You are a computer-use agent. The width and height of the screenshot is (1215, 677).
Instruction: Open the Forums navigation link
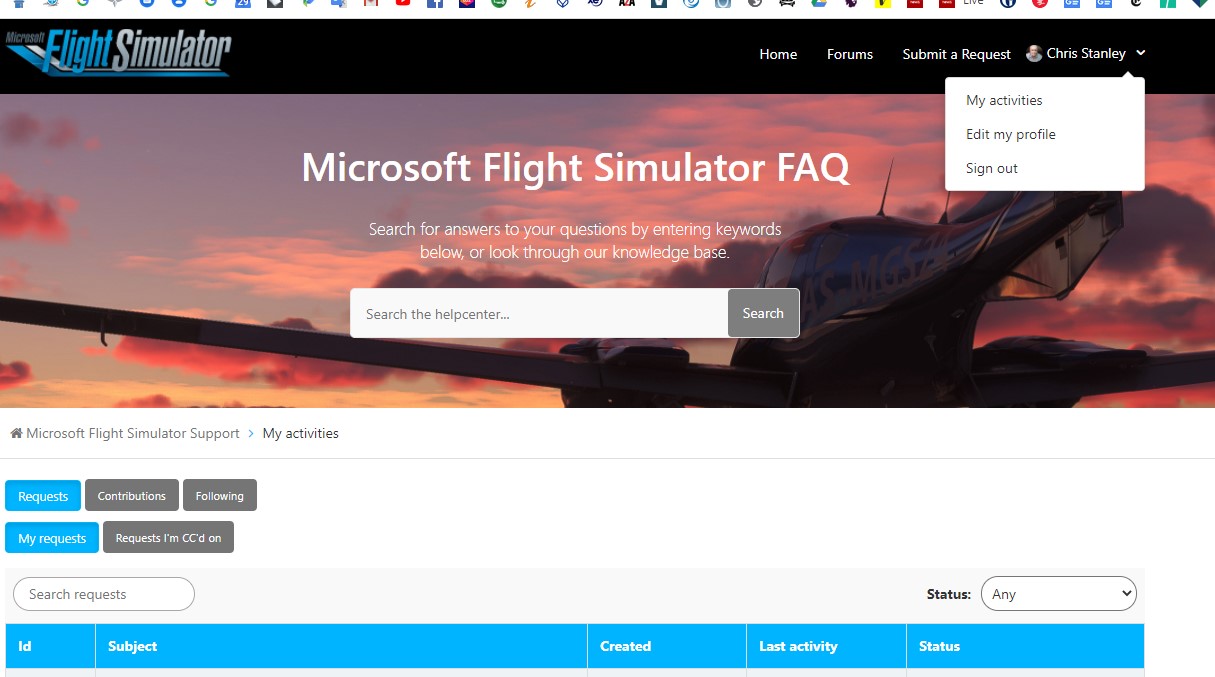coord(850,54)
